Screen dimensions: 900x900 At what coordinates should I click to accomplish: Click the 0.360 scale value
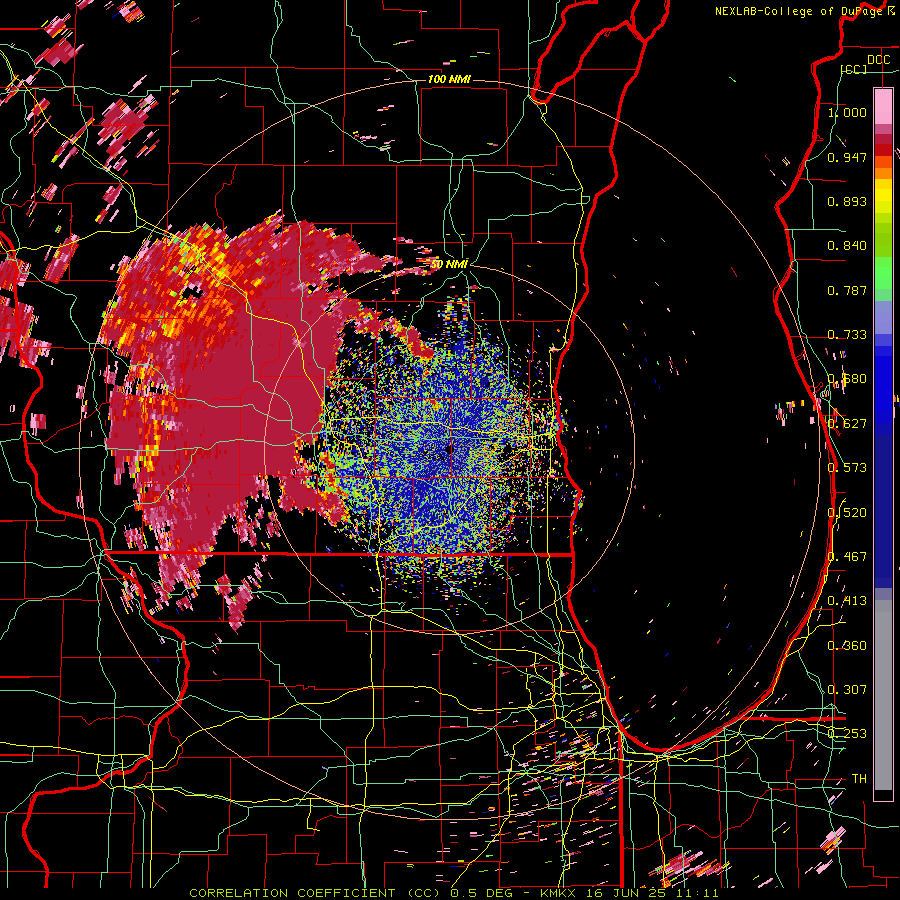[847, 646]
